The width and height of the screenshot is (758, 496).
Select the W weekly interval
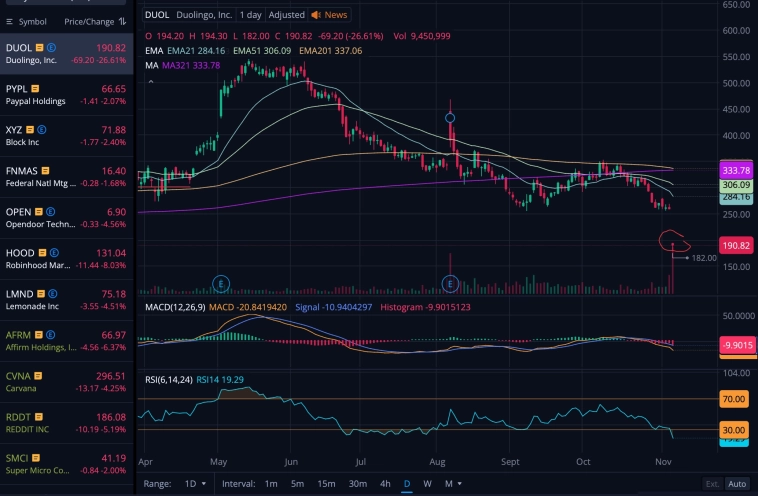point(427,483)
